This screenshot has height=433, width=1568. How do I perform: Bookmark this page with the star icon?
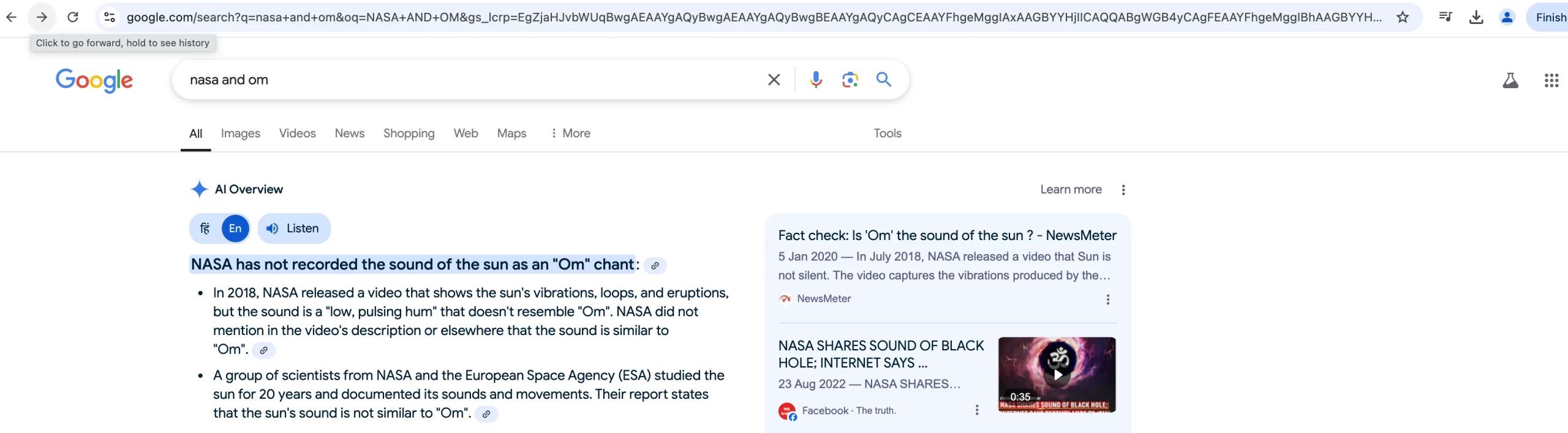pos(1403,17)
